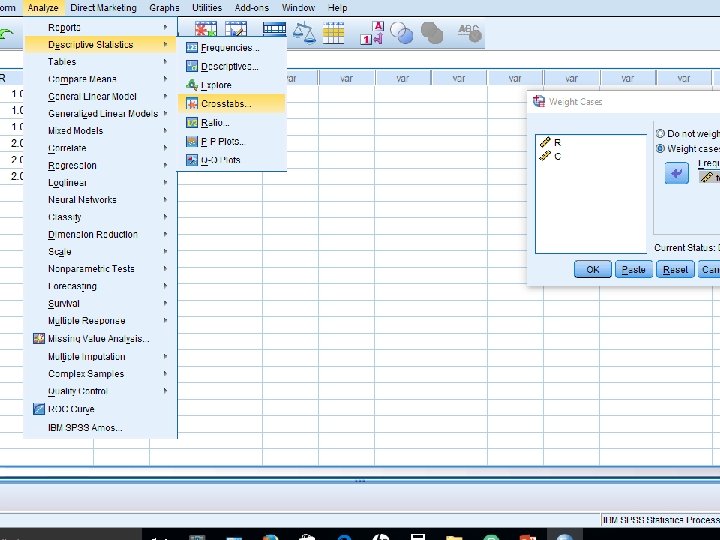Expand the Classify submenu
This screenshot has width=720, height=540.
coord(100,217)
